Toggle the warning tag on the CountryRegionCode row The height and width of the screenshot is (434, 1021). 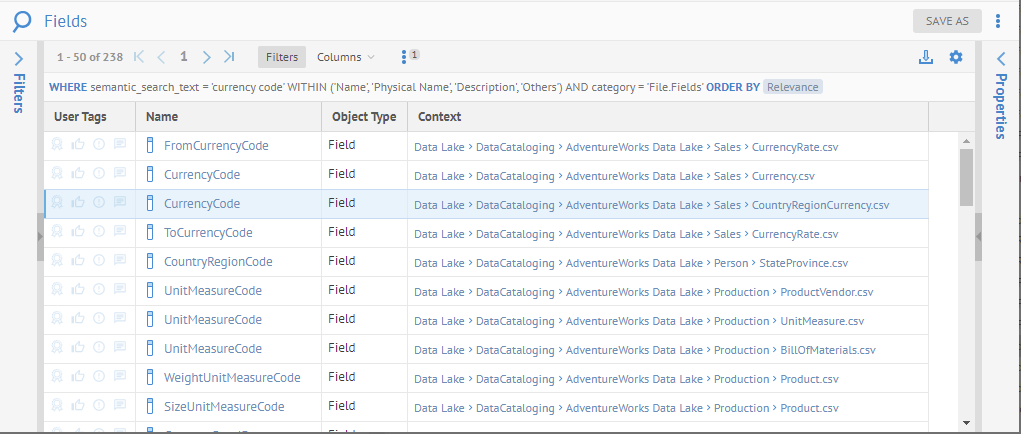(x=99, y=262)
